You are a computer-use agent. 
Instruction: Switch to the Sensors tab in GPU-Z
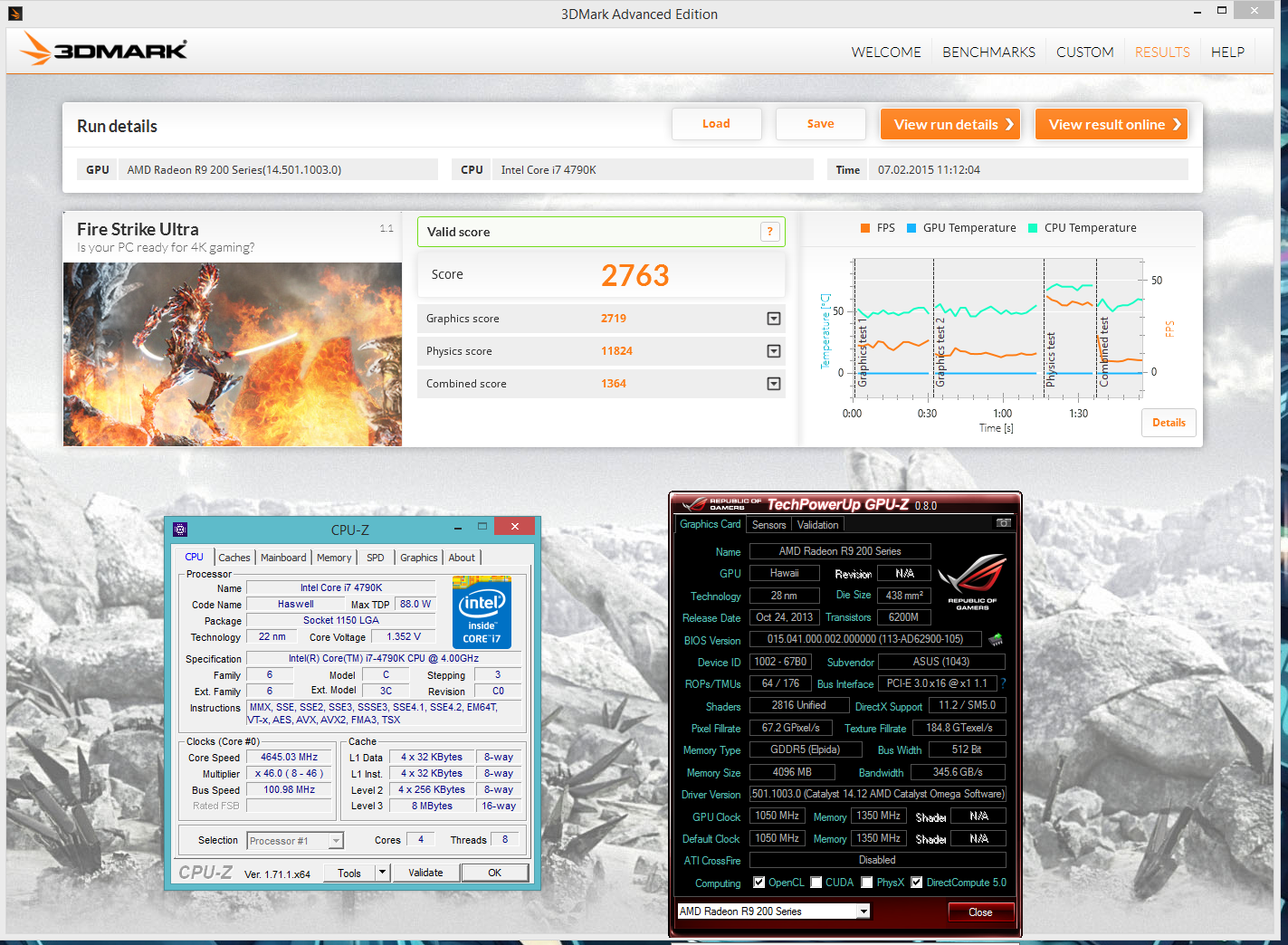click(x=768, y=525)
